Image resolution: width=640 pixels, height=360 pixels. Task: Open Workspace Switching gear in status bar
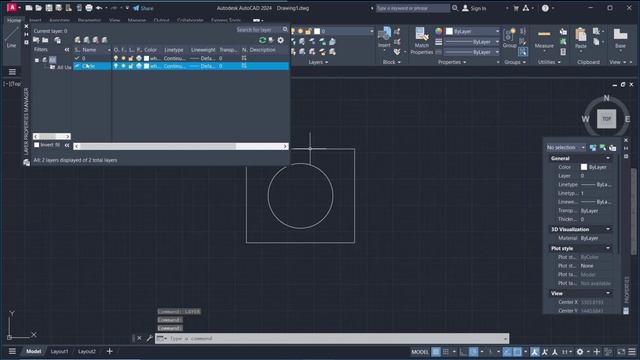tap(580, 351)
